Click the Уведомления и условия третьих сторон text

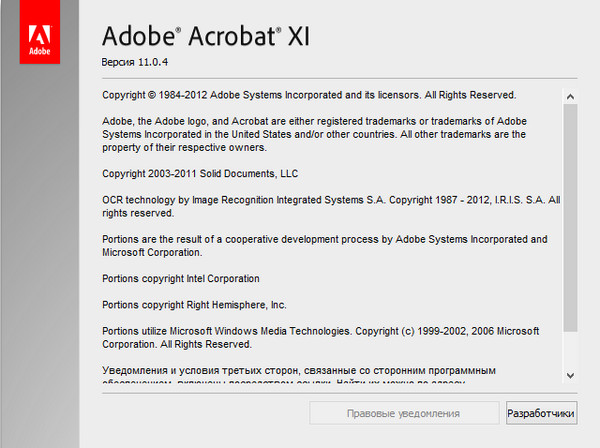300,370
